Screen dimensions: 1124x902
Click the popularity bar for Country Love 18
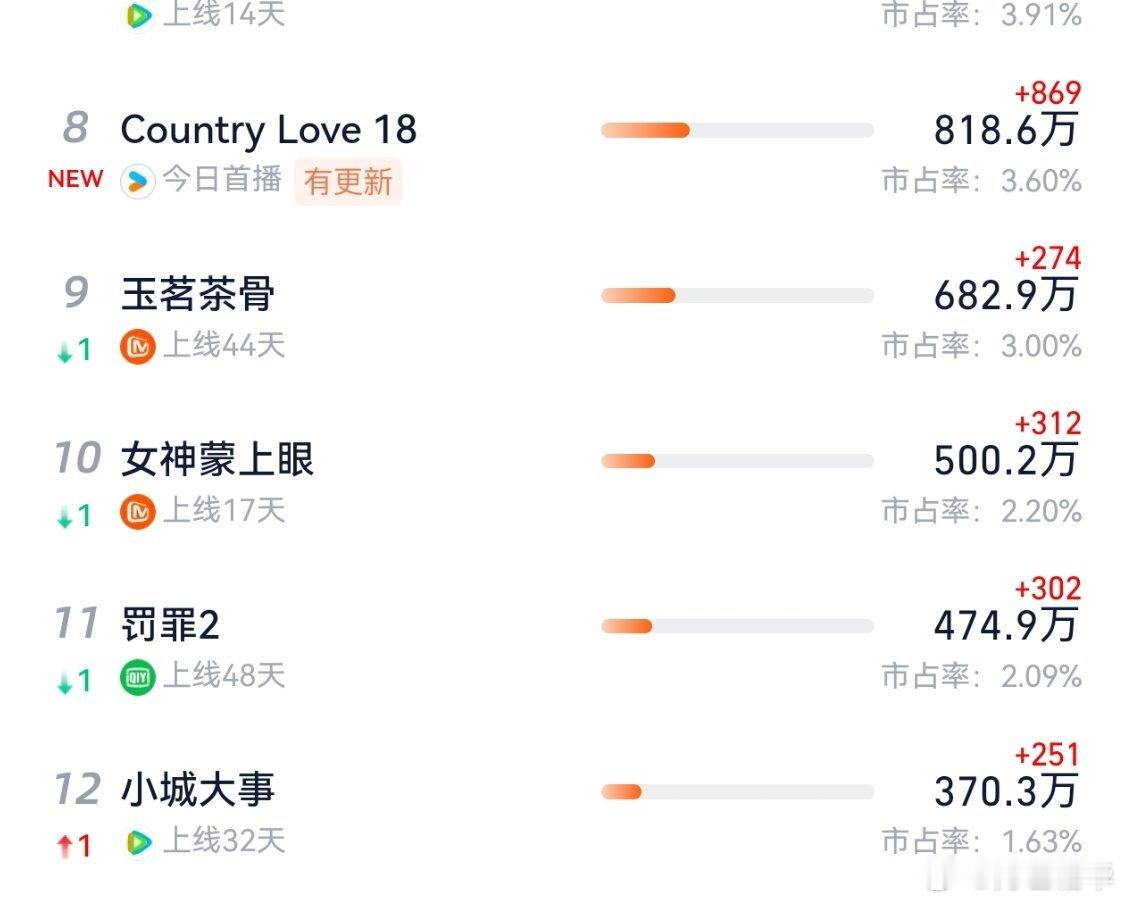click(x=737, y=130)
